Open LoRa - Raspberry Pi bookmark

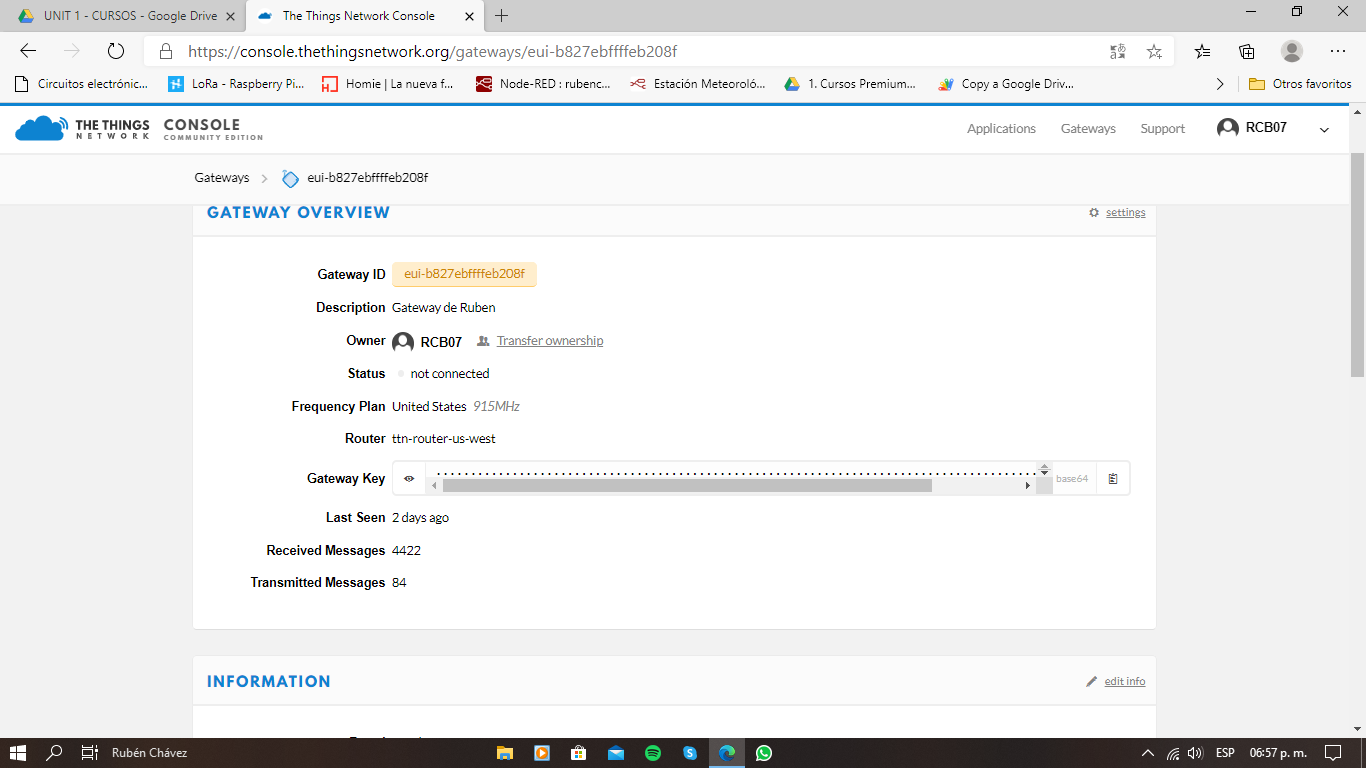(x=237, y=84)
